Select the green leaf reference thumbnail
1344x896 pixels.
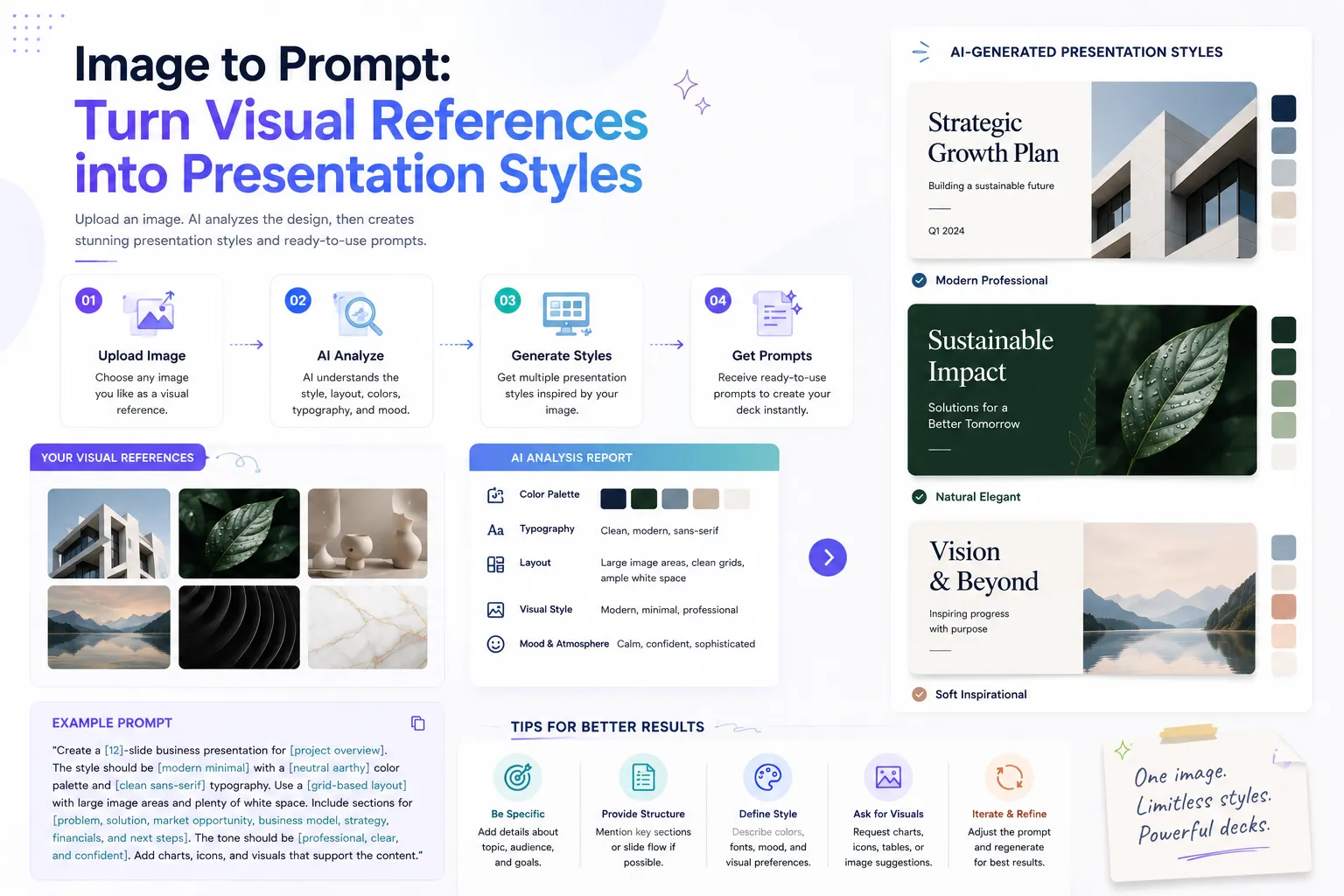(239, 534)
